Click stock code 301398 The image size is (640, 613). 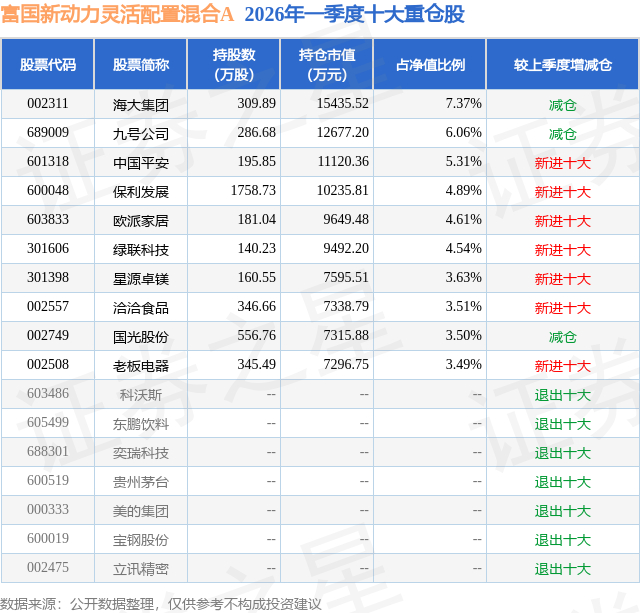point(48,277)
